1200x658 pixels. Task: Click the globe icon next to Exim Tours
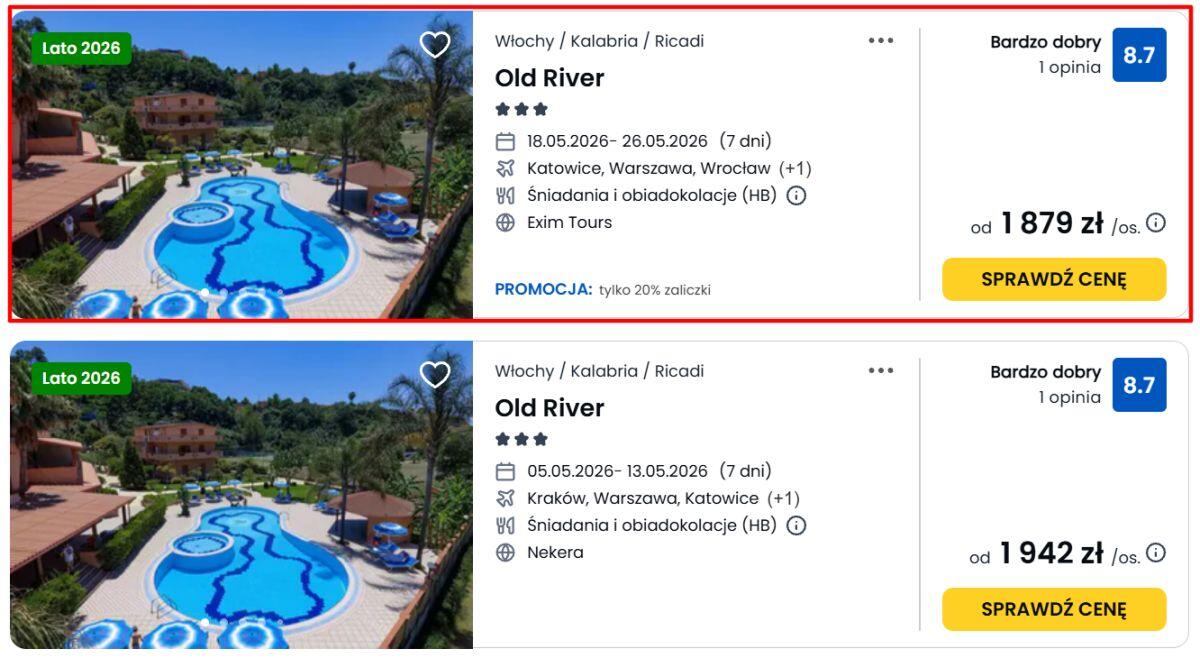[506, 223]
